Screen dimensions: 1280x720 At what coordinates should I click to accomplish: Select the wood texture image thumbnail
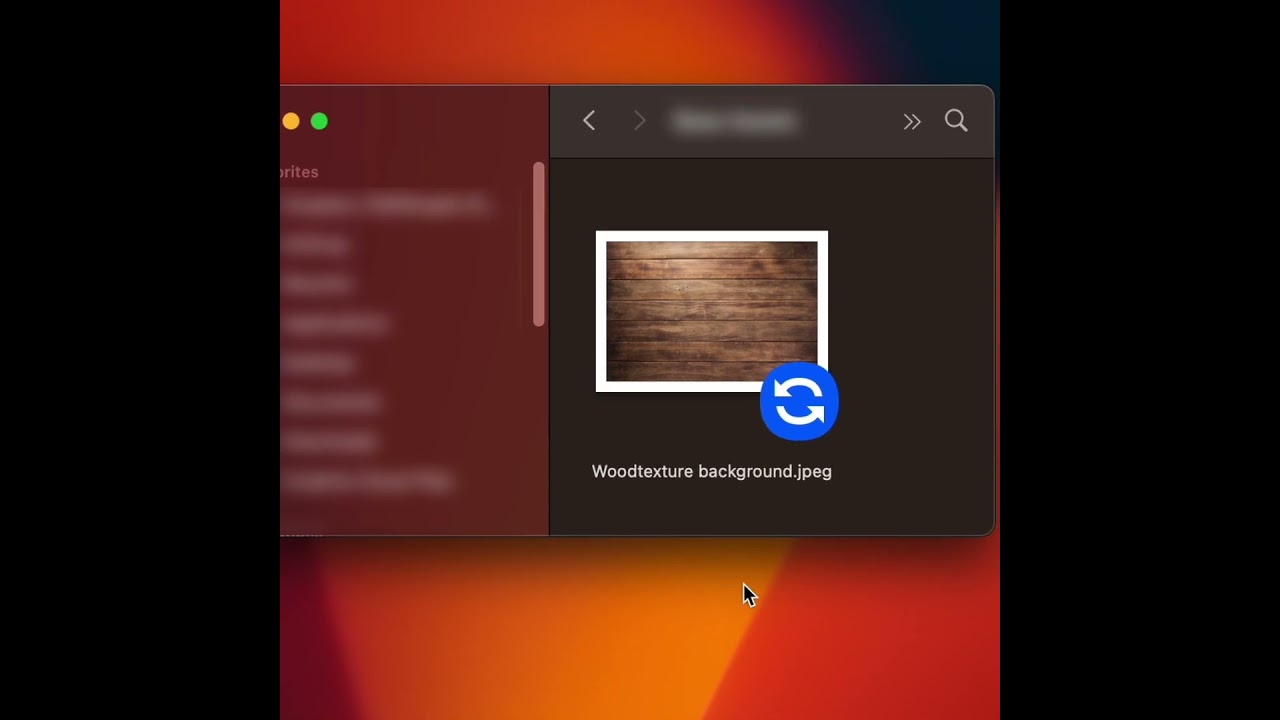[712, 311]
